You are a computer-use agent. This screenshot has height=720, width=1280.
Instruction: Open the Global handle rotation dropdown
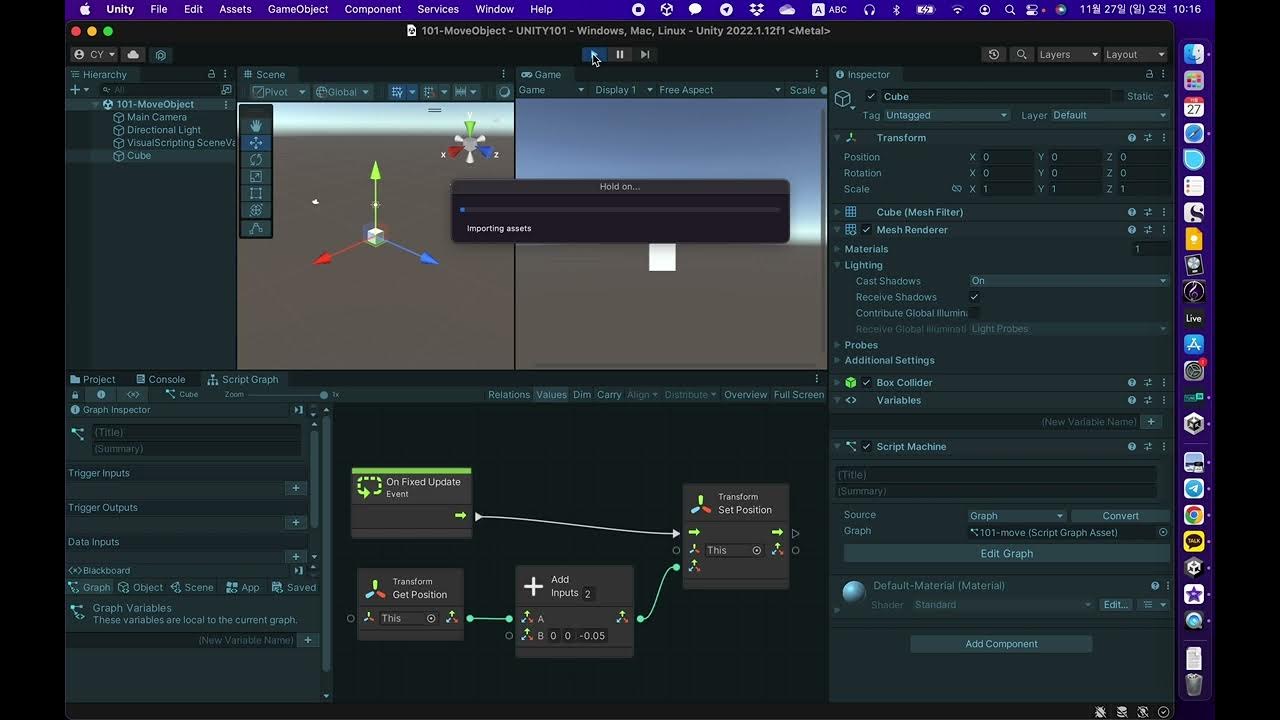pos(342,91)
